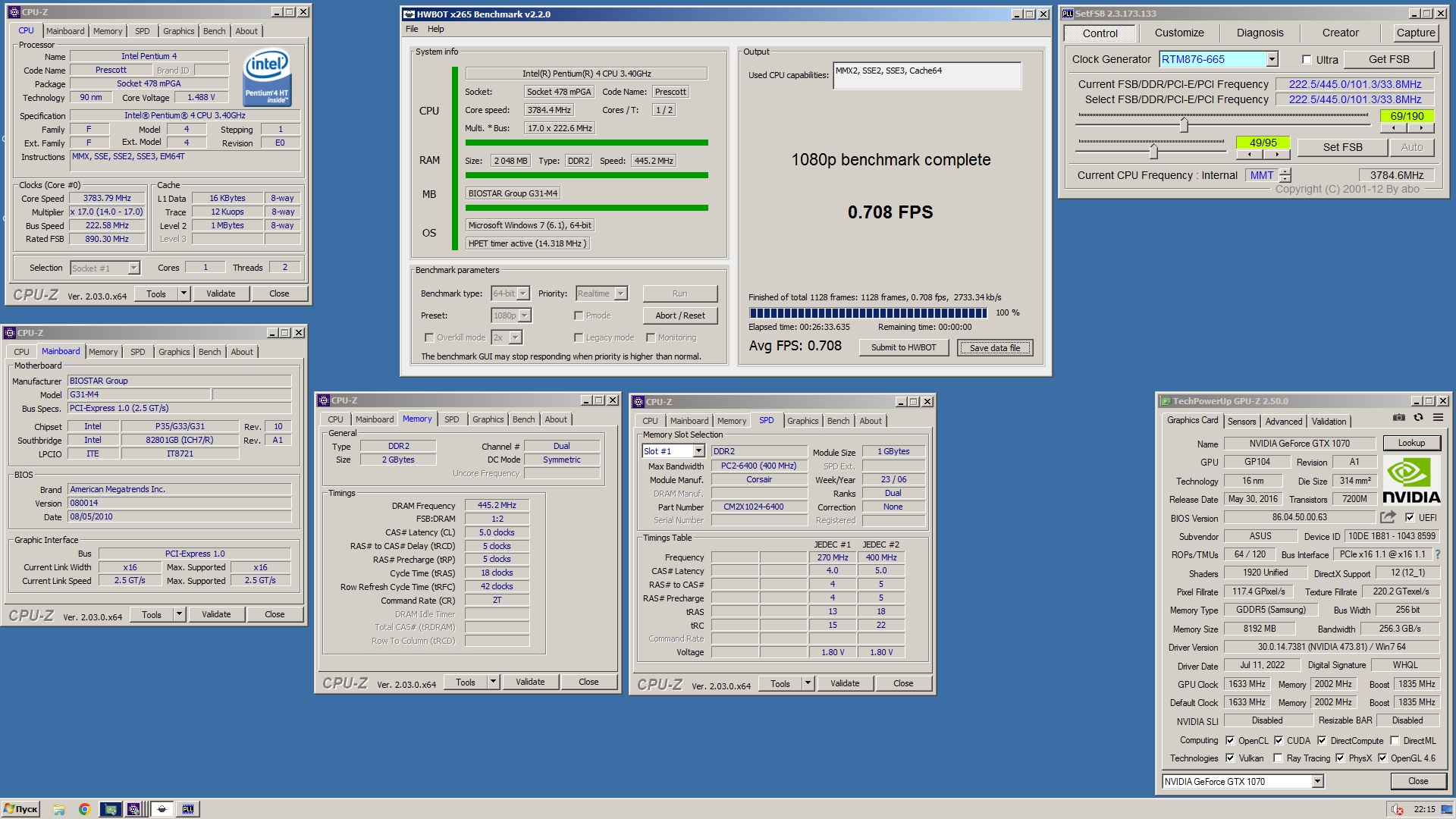Click the SetFSB title bar icon

tap(1067, 14)
